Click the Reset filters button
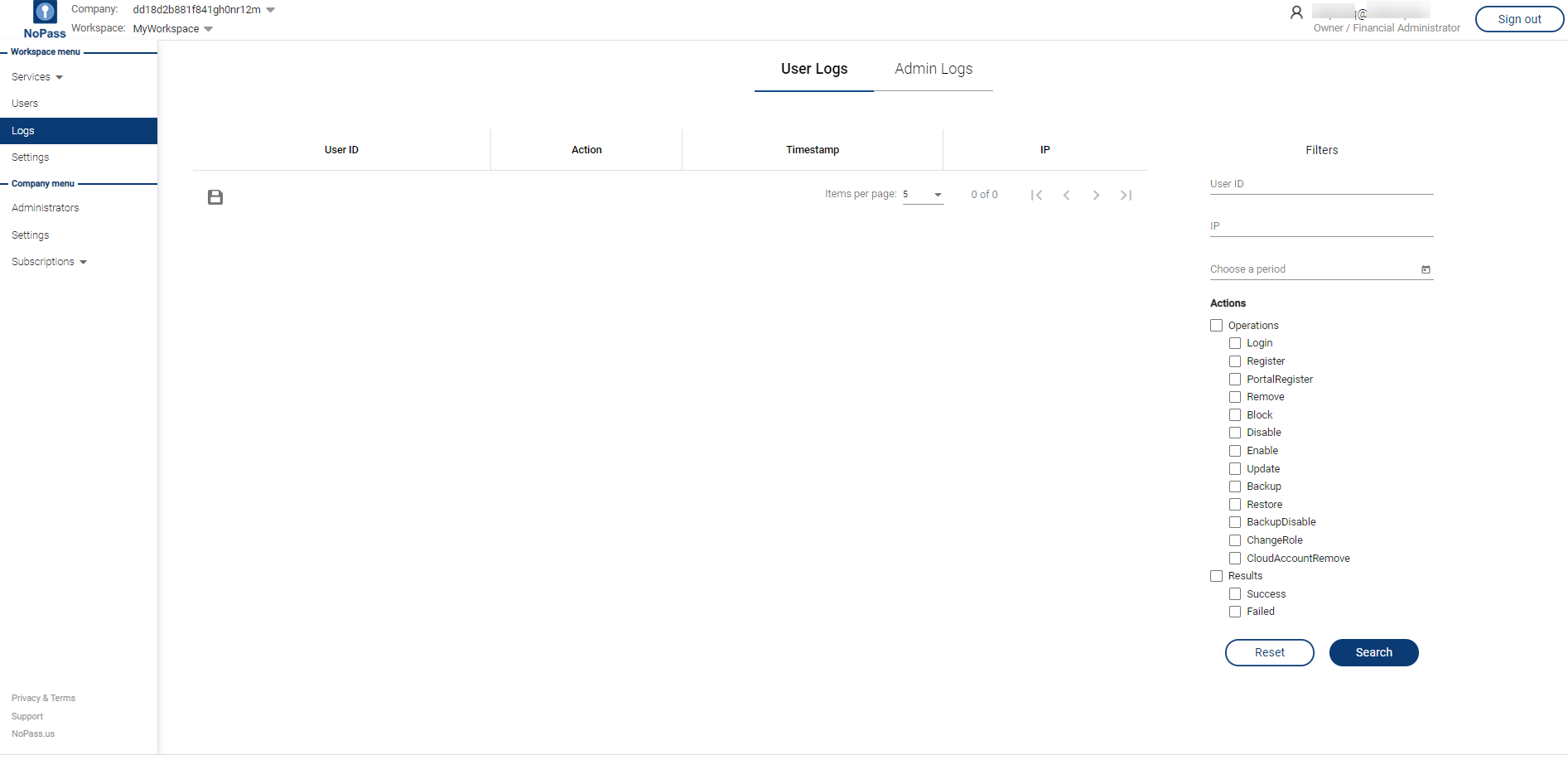Screen dimensions: 1568x760 [x=1269, y=652]
